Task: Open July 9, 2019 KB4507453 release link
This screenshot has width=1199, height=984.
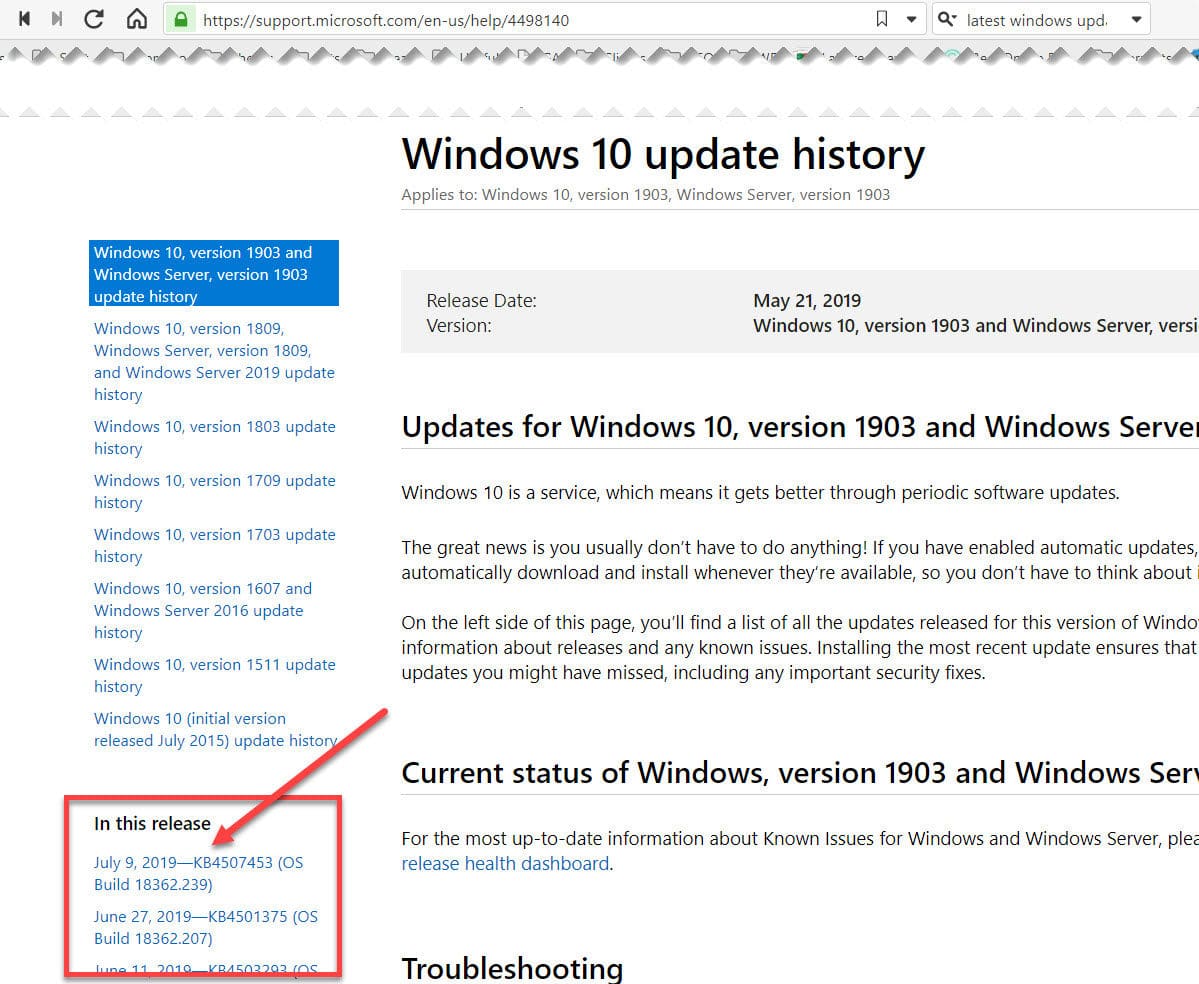Action: click(199, 873)
